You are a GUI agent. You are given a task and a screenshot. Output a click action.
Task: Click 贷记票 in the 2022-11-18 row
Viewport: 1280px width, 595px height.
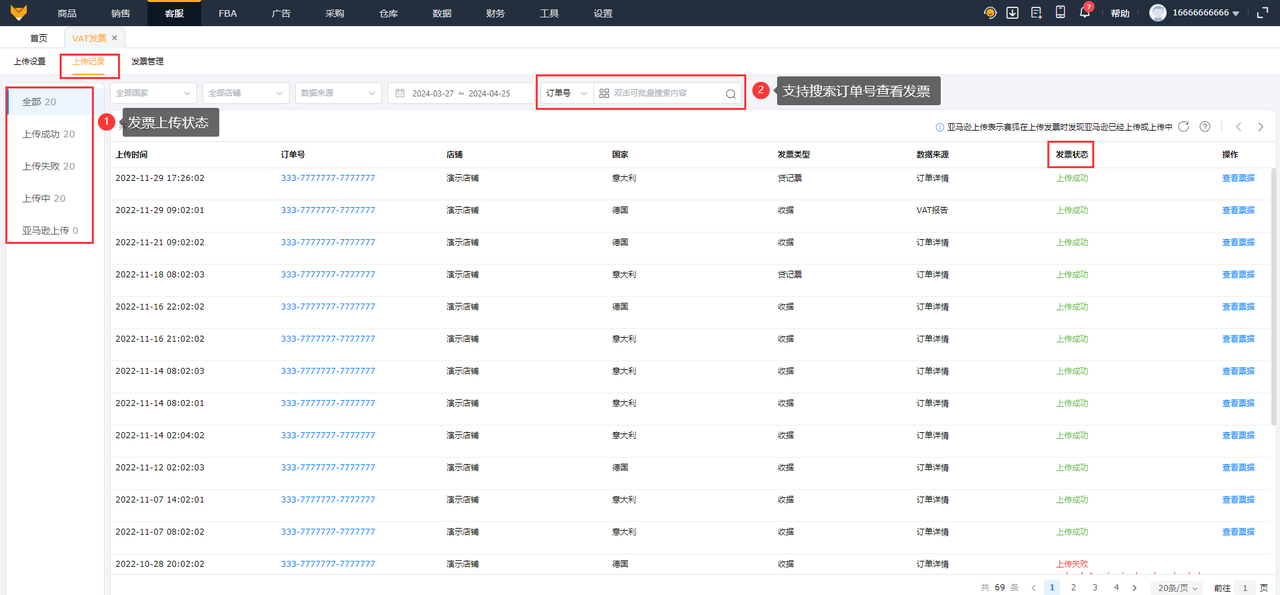(790, 274)
